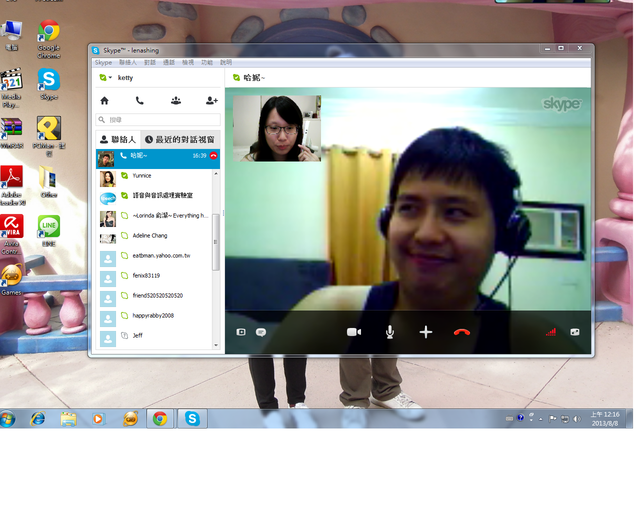The height and width of the screenshot is (512, 640).
Task: Open the WinRAR desktop icon
Action: click(11, 133)
